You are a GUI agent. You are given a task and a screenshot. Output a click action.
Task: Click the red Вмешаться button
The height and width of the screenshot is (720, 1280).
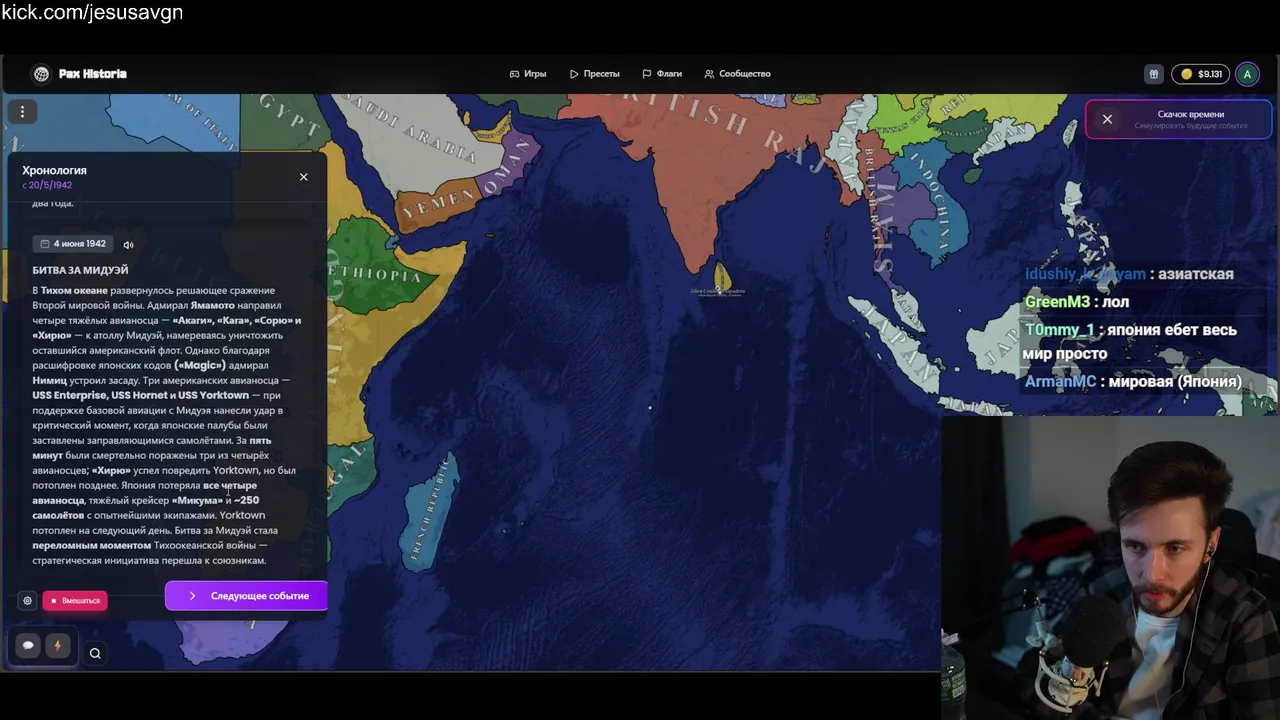(75, 601)
